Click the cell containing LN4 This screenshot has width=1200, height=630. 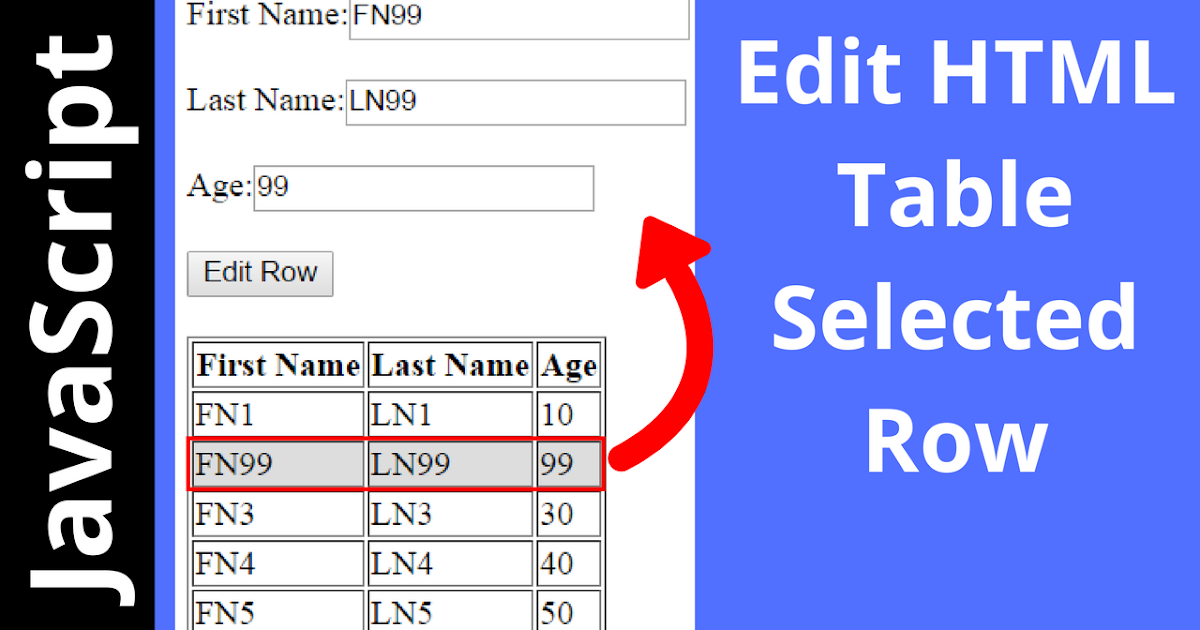click(449, 562)
